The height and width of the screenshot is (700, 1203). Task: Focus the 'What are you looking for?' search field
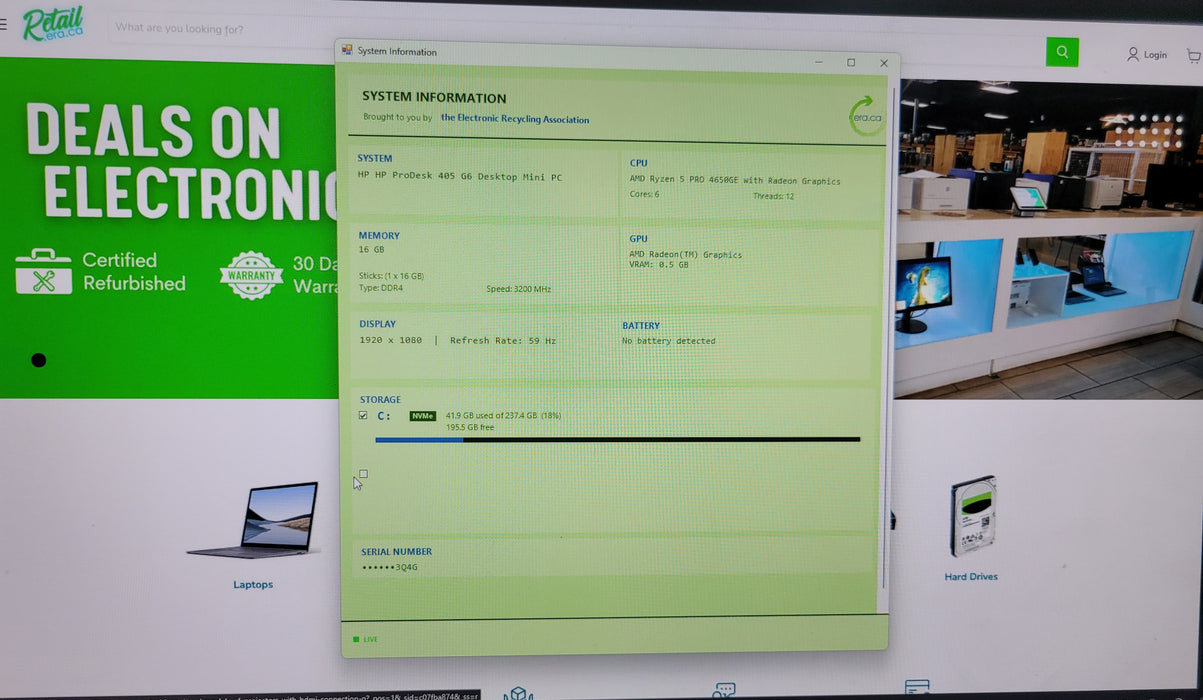pyautogui.click(x=575, y=30)
